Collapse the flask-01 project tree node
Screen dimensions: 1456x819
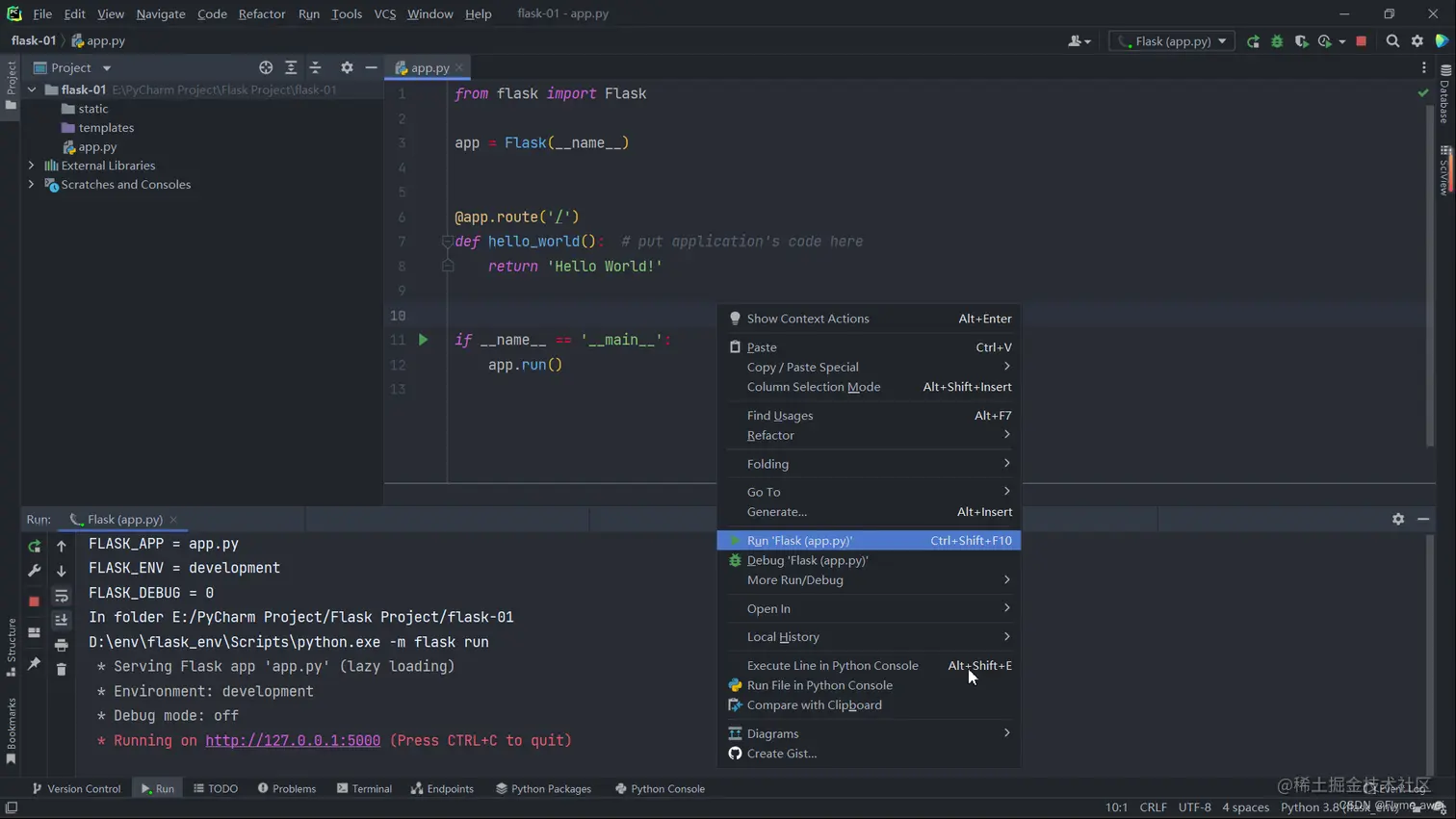pyautogui.click(x=32, y=90)
